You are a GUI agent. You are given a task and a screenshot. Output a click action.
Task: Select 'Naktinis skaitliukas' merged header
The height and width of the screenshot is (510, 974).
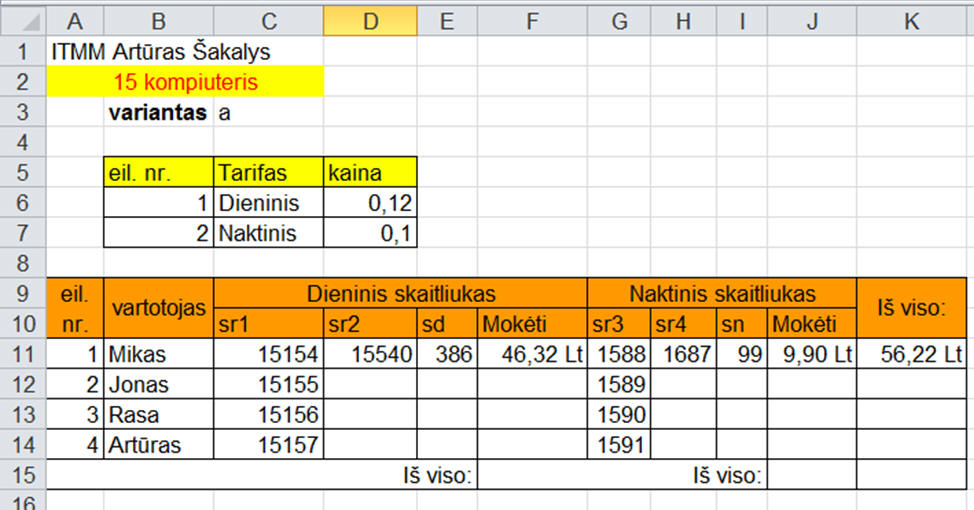point(722,293)
